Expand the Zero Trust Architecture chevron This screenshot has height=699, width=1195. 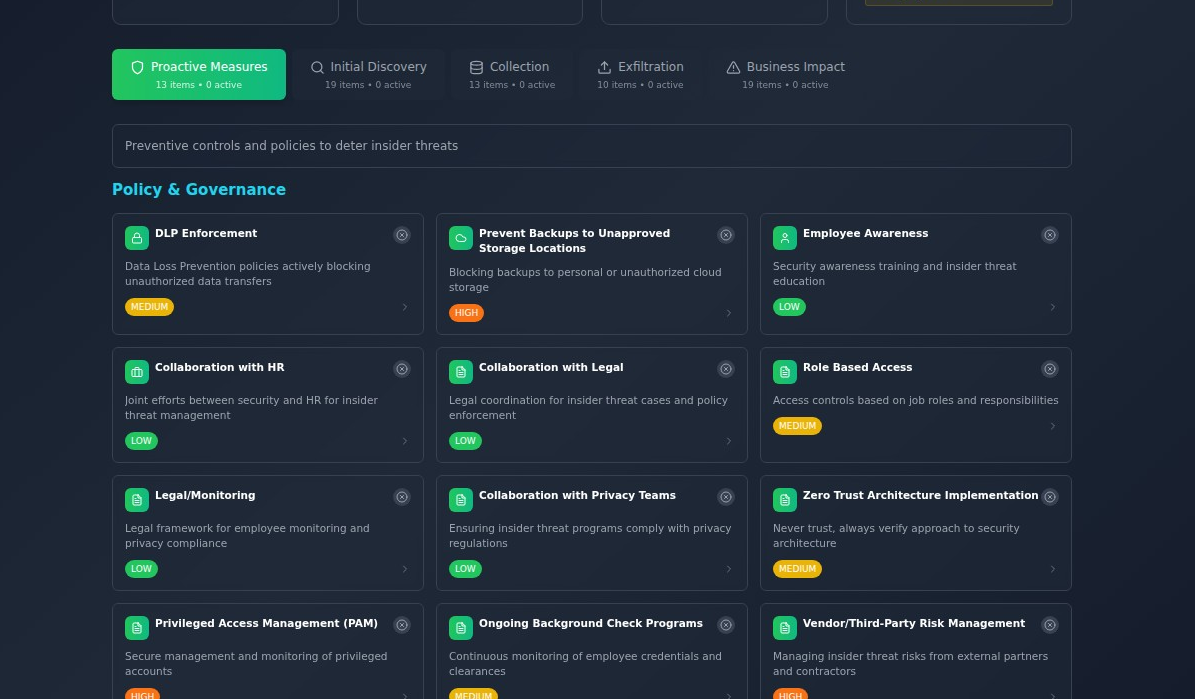[1053, 569]
